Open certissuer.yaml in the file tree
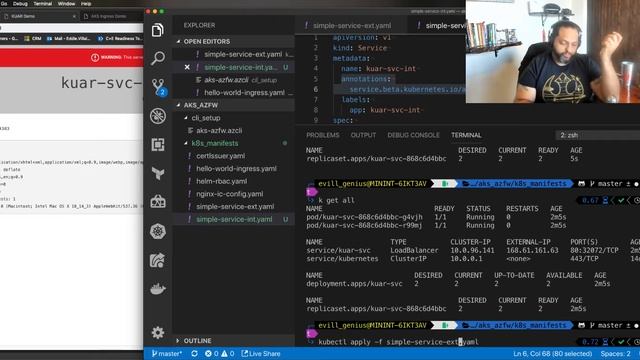640x360 pixels. coord(220,156)
